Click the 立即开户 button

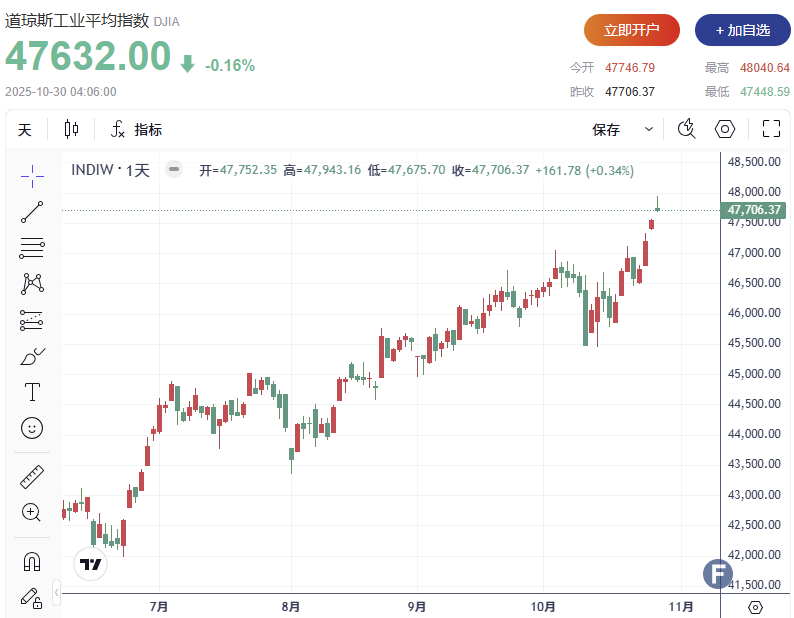631,30
